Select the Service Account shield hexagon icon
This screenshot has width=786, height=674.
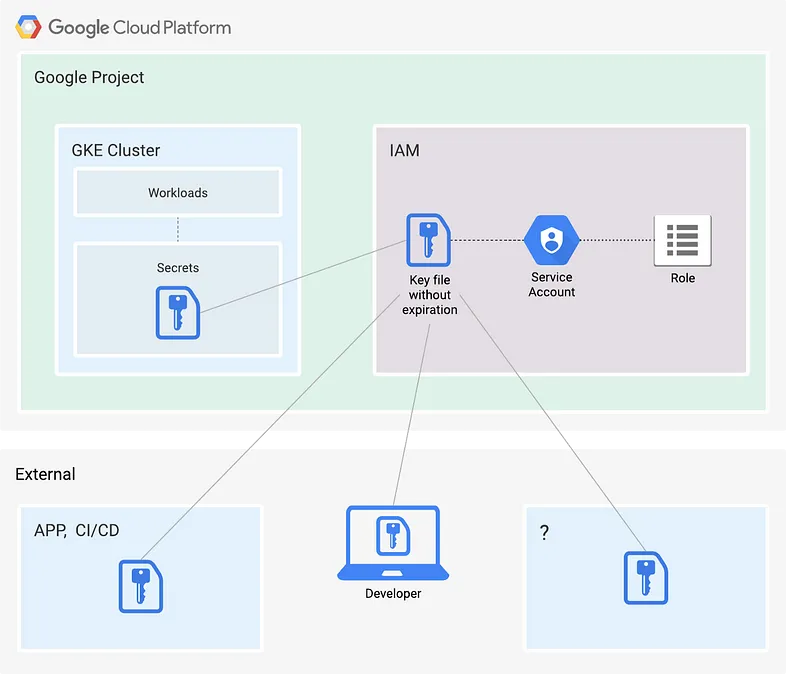551,240
